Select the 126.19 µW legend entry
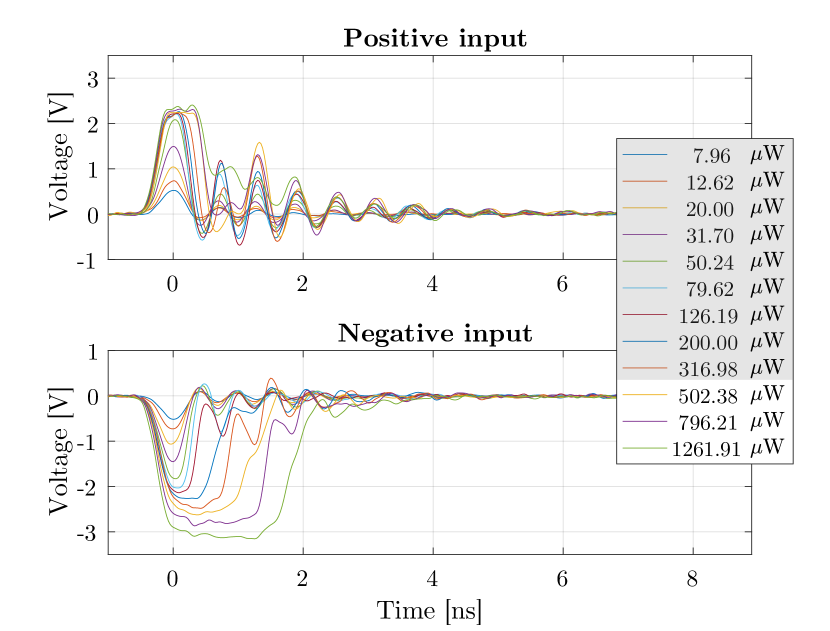Viewport: 830px width, 631px height. tap(704, 315)
